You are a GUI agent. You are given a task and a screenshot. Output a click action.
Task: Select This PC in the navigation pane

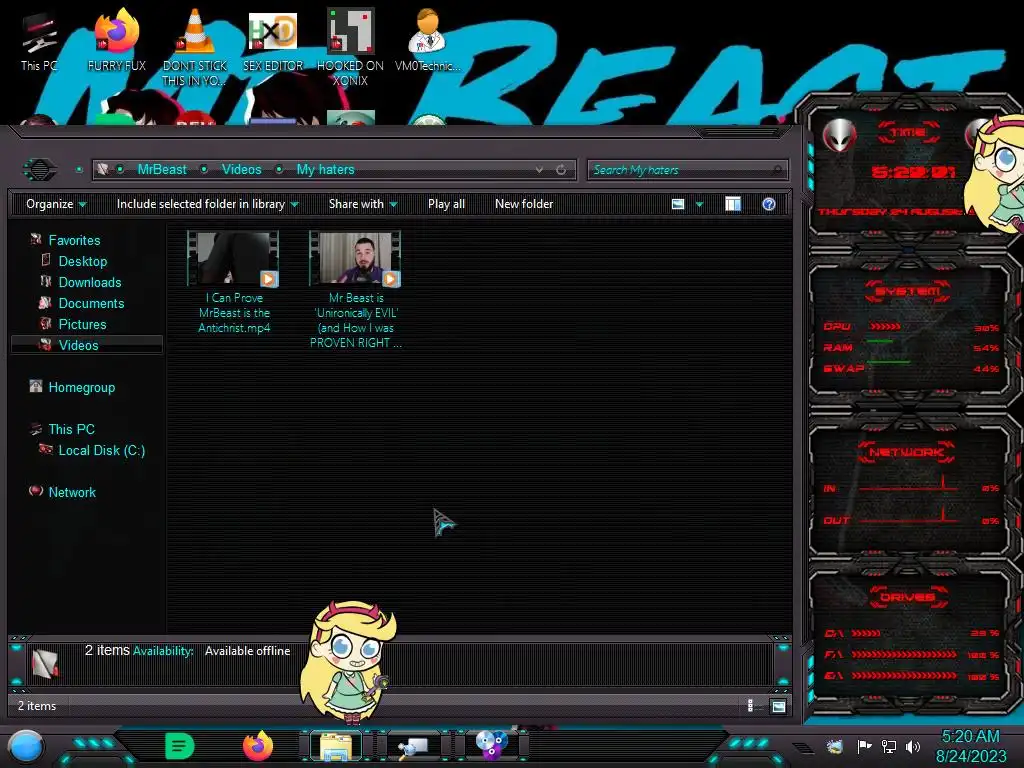(x=71, y=429)
